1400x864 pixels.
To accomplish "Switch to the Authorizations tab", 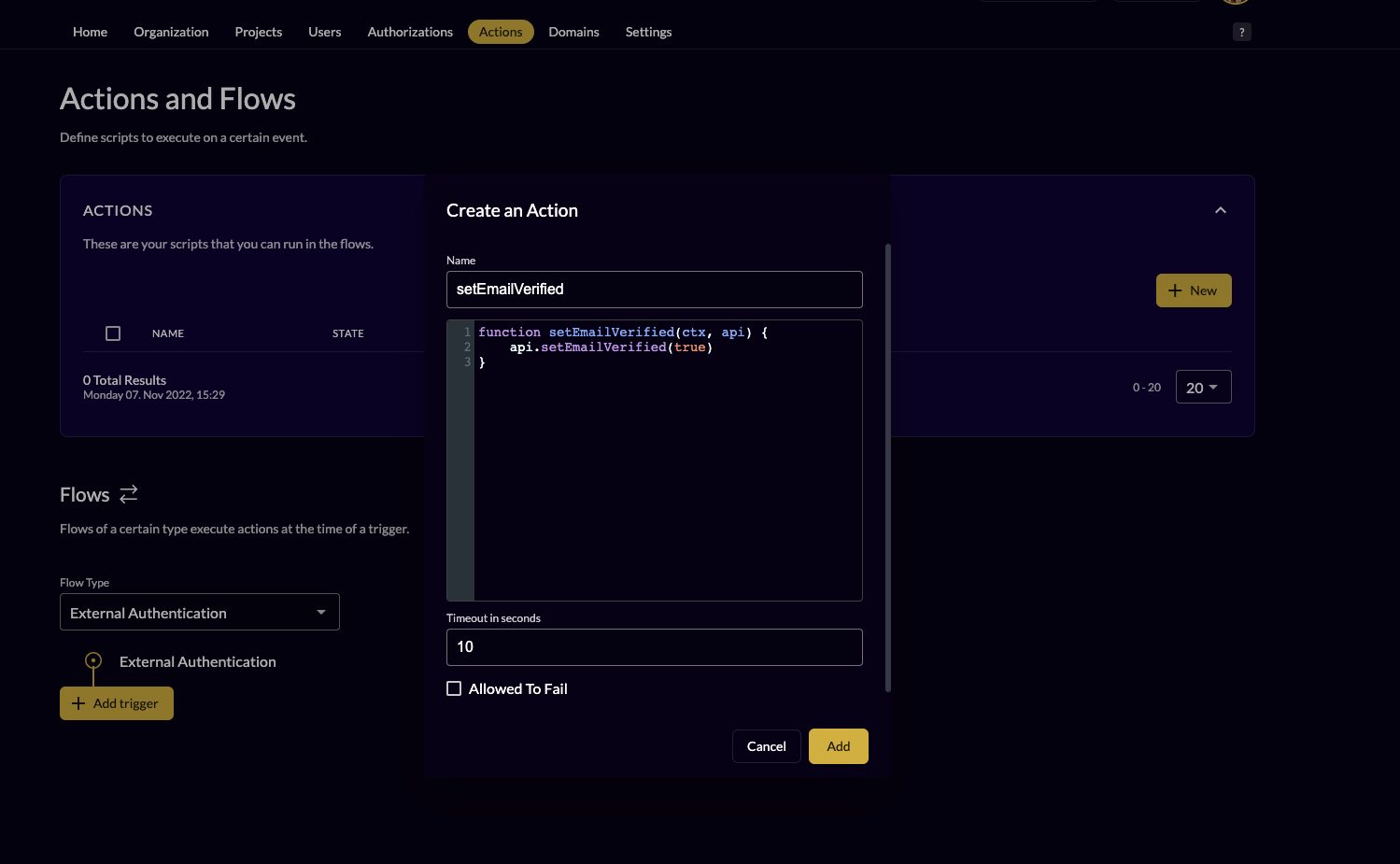I will coord(410,32).
